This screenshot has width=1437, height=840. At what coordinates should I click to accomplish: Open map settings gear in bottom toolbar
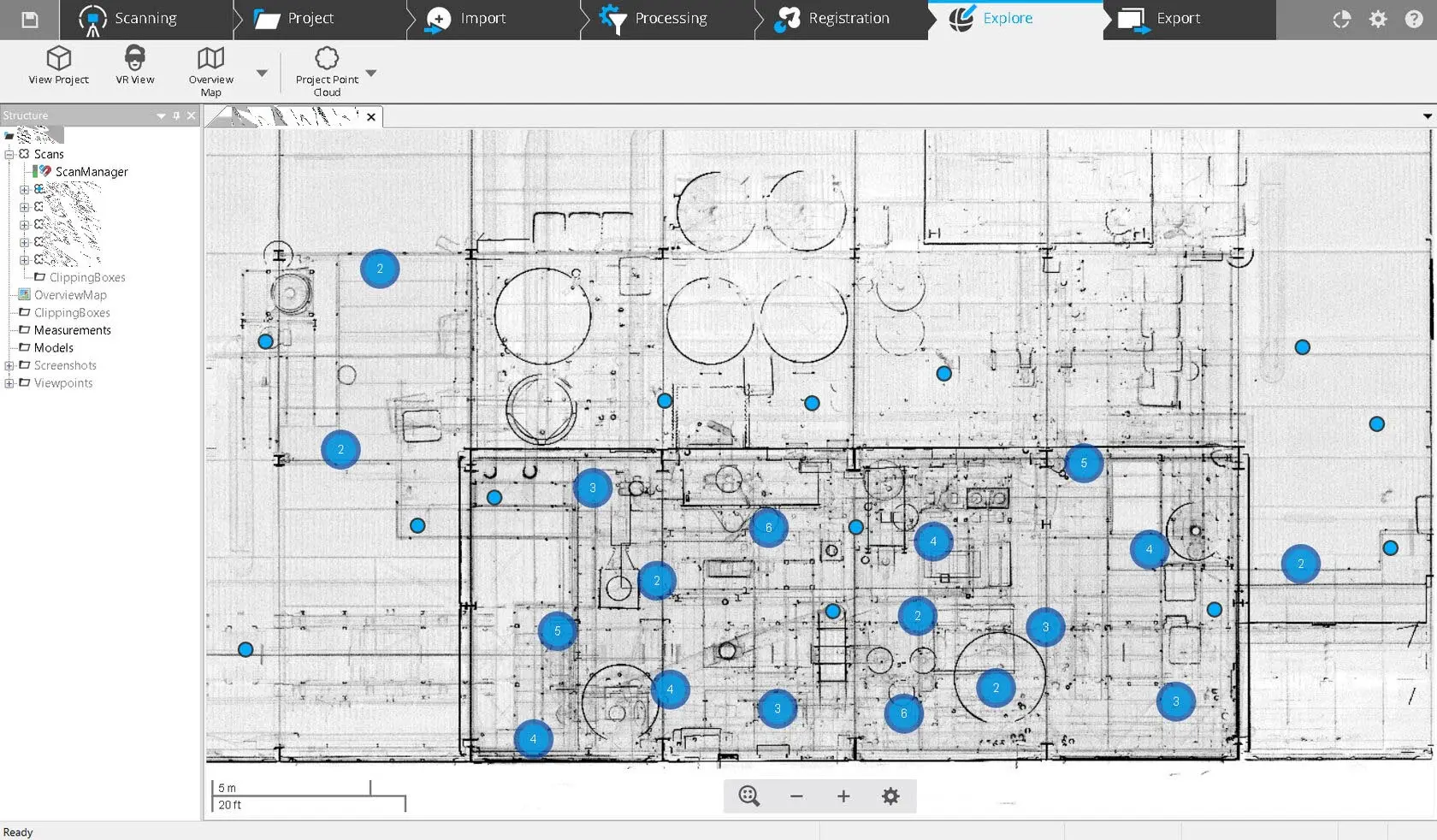890,796
